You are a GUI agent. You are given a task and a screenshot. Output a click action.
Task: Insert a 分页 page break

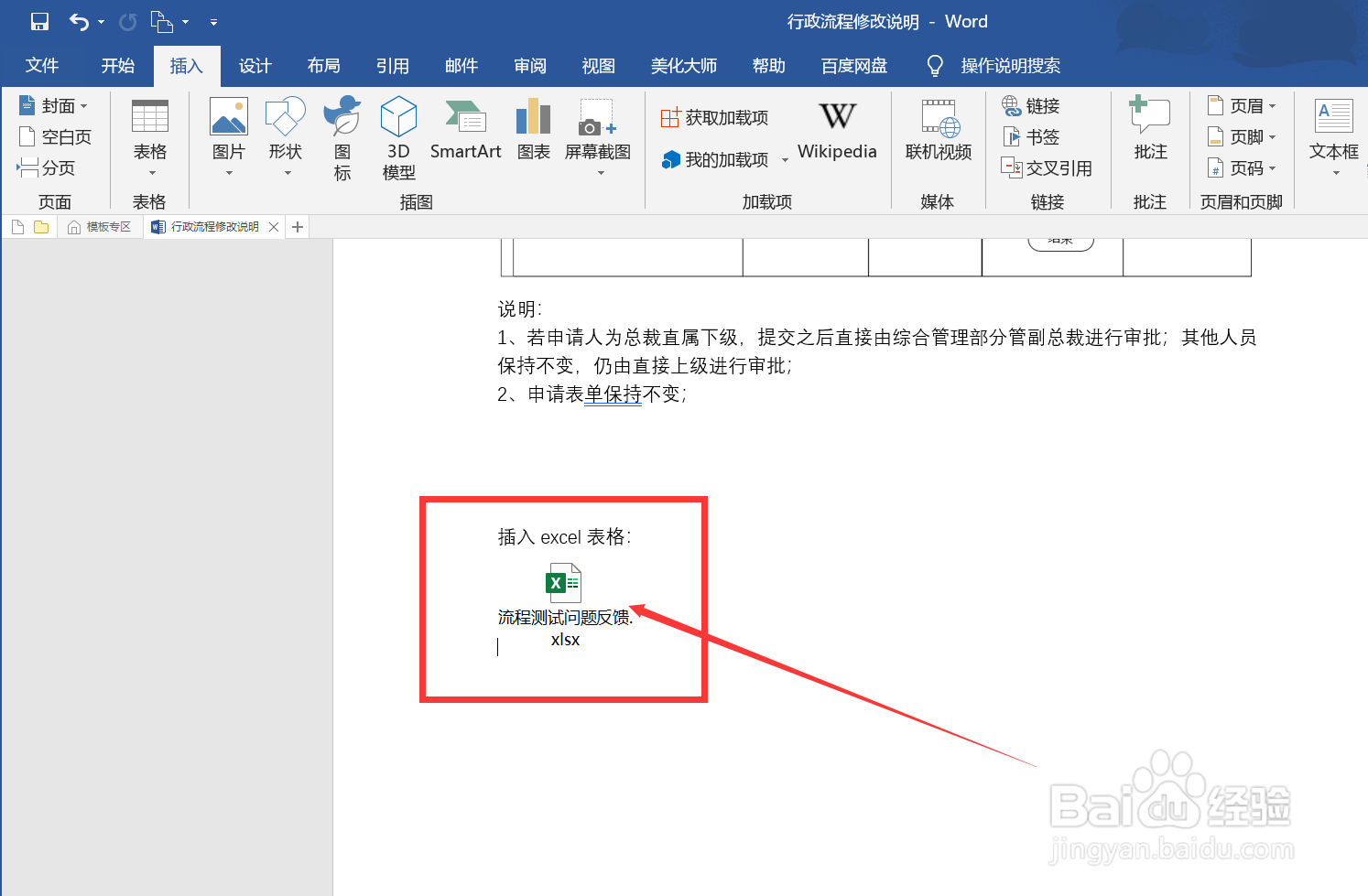pos(46,168)
